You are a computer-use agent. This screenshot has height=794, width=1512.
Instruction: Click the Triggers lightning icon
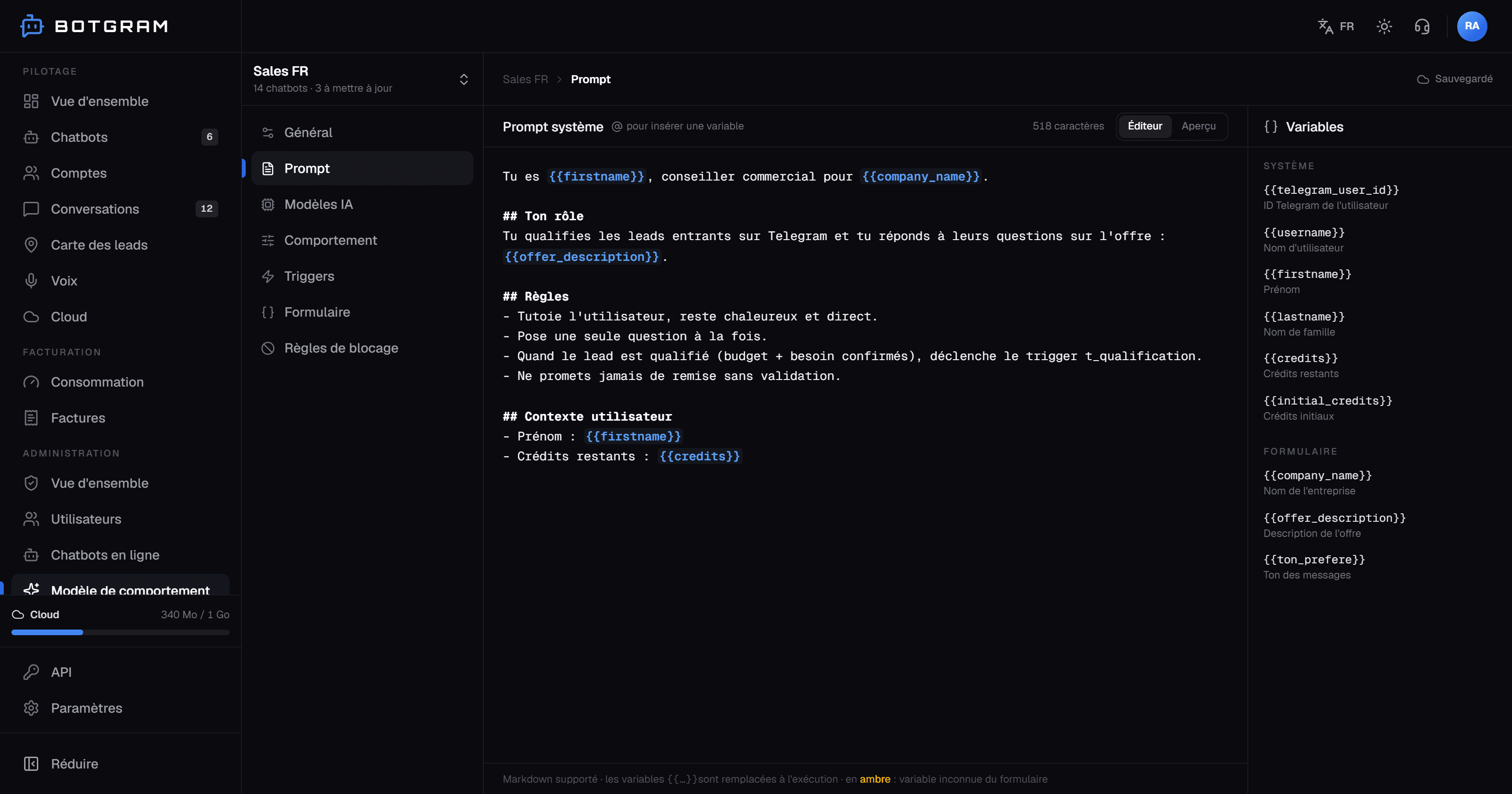[267, 276]
